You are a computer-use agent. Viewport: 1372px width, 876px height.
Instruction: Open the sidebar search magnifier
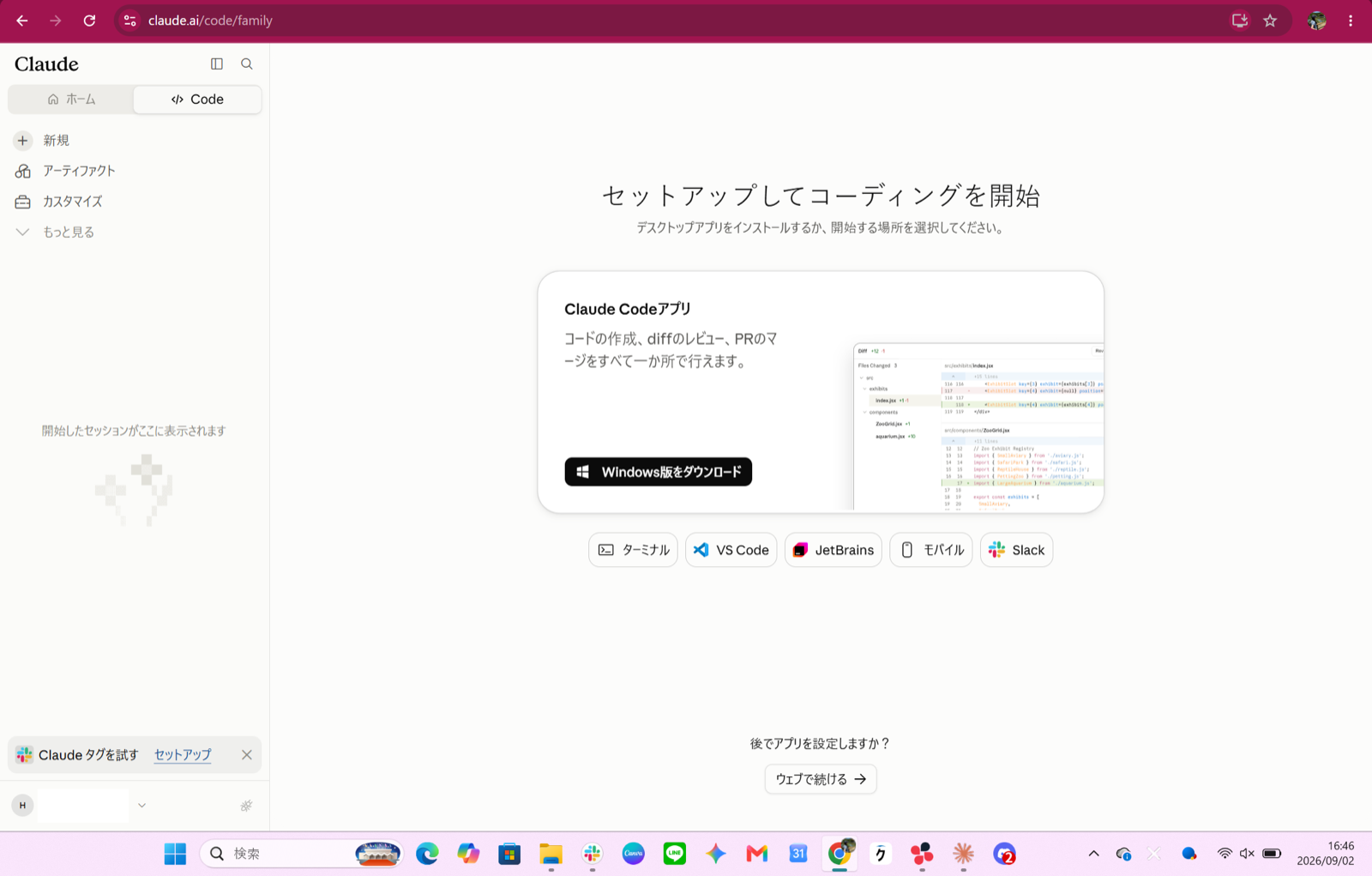247,63
